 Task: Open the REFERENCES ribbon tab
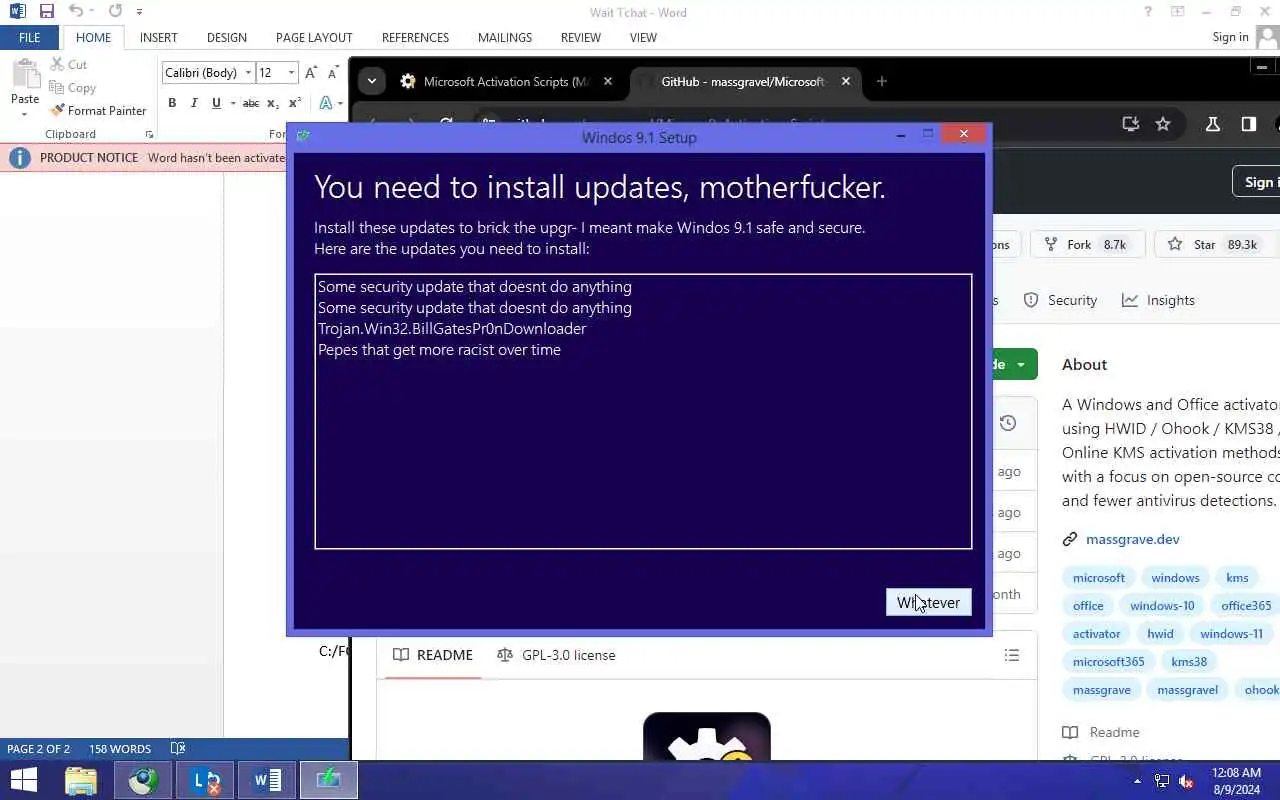click(415, 38)
